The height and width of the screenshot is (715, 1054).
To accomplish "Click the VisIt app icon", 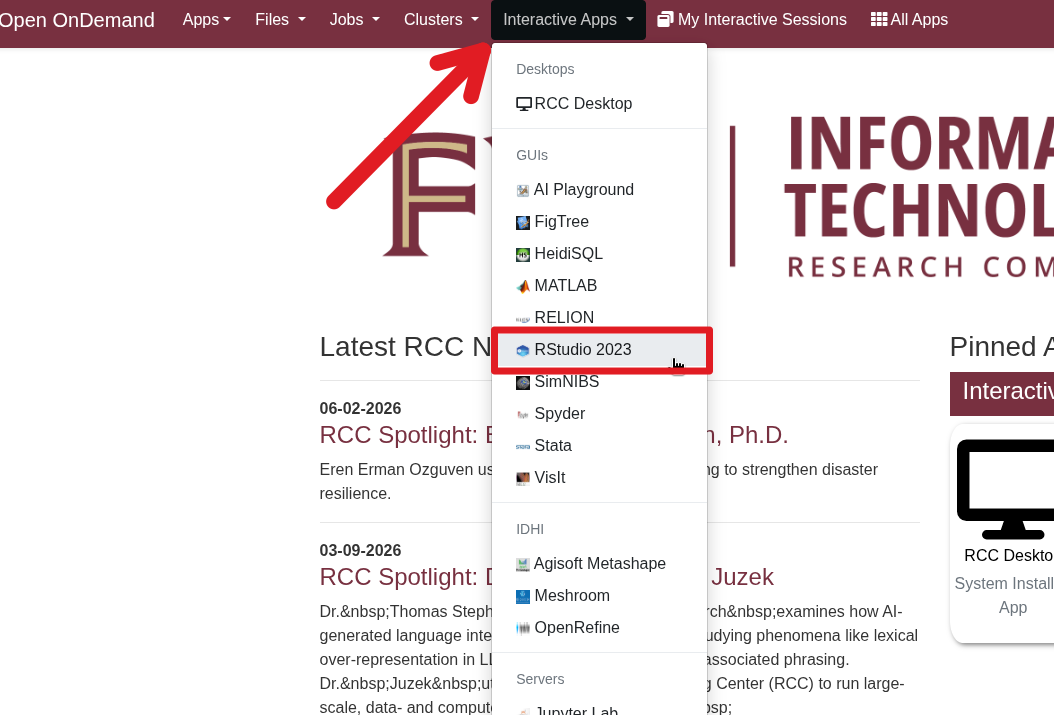I will 523,479.
